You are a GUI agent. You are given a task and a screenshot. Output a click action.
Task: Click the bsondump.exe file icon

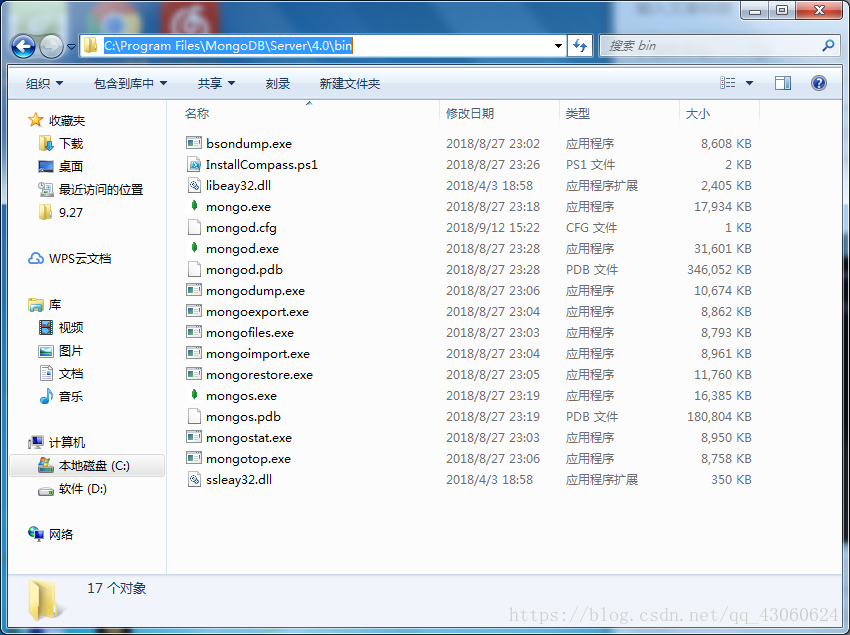(194, 143)
